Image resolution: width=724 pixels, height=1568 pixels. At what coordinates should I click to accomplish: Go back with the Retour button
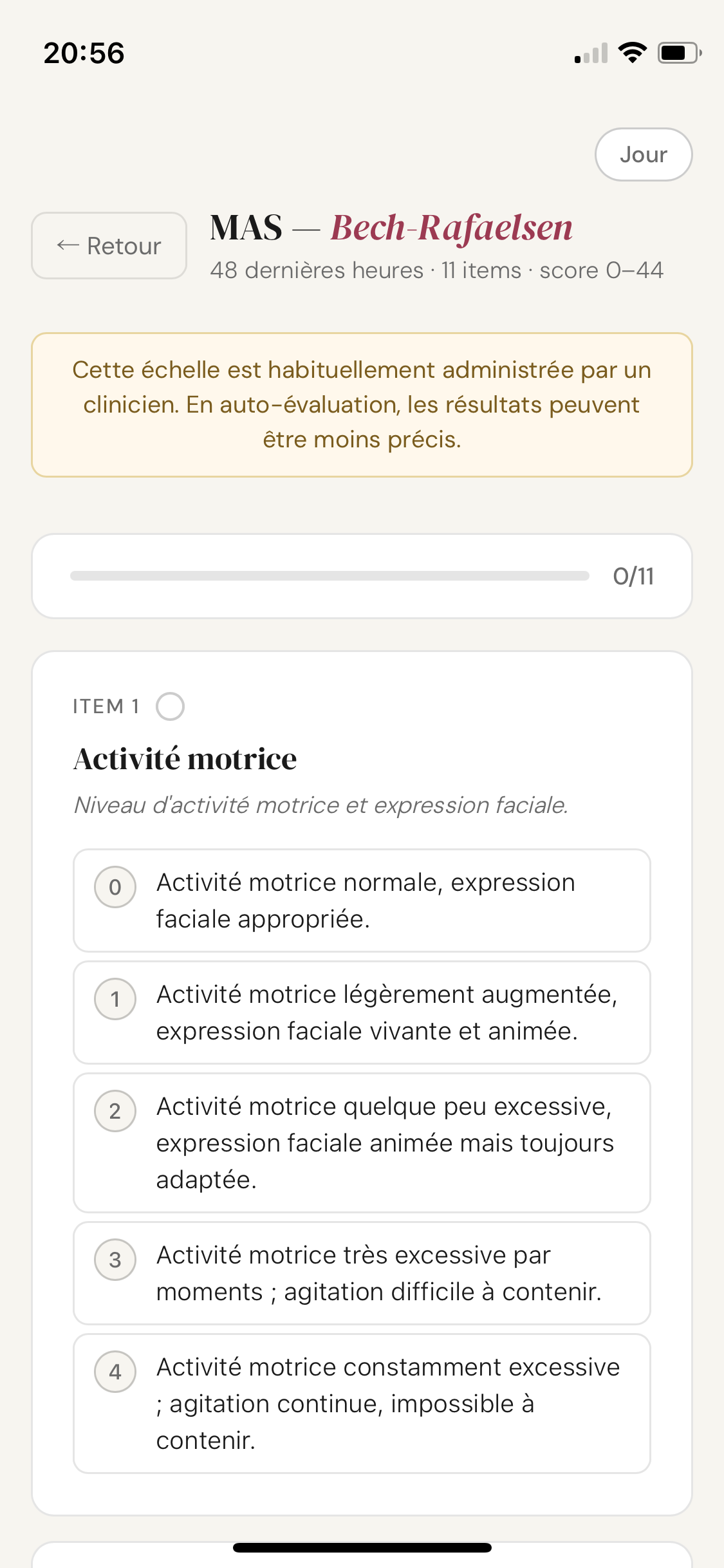click(109, 245)
